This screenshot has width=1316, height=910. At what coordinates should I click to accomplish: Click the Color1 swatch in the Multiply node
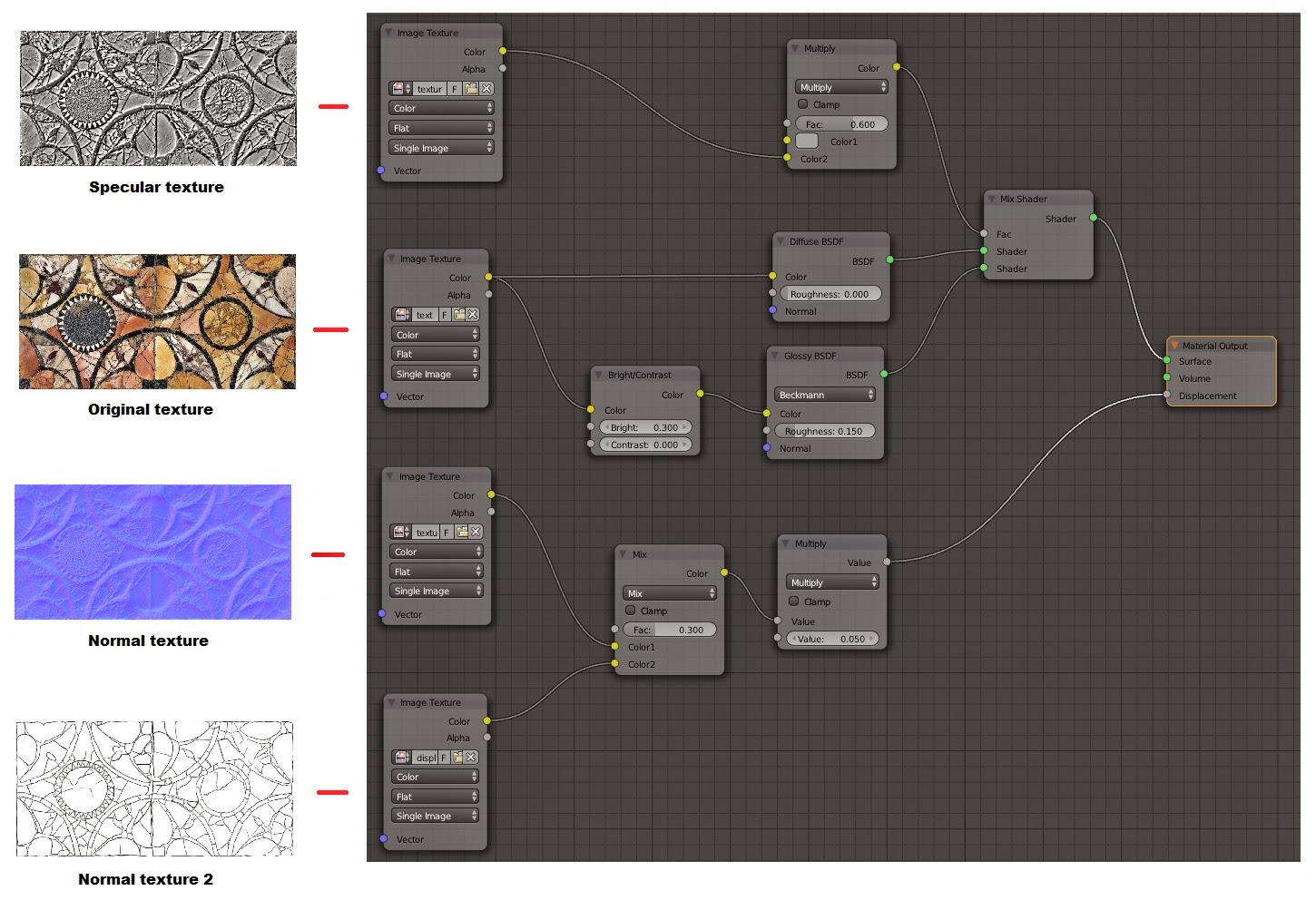point(807,142)
